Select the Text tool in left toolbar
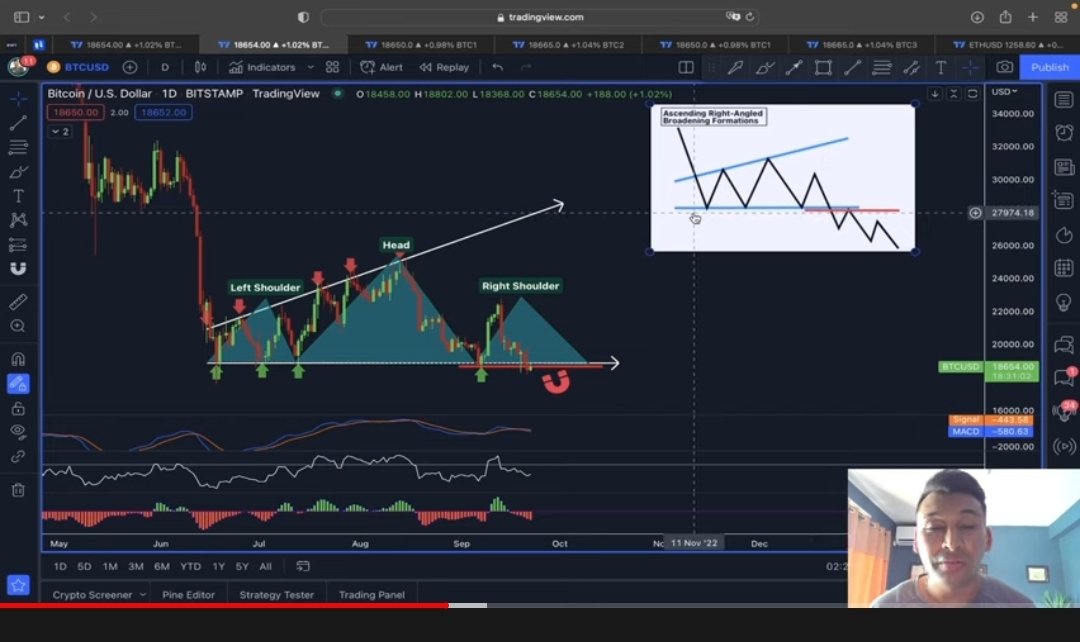 click(18, 196)
